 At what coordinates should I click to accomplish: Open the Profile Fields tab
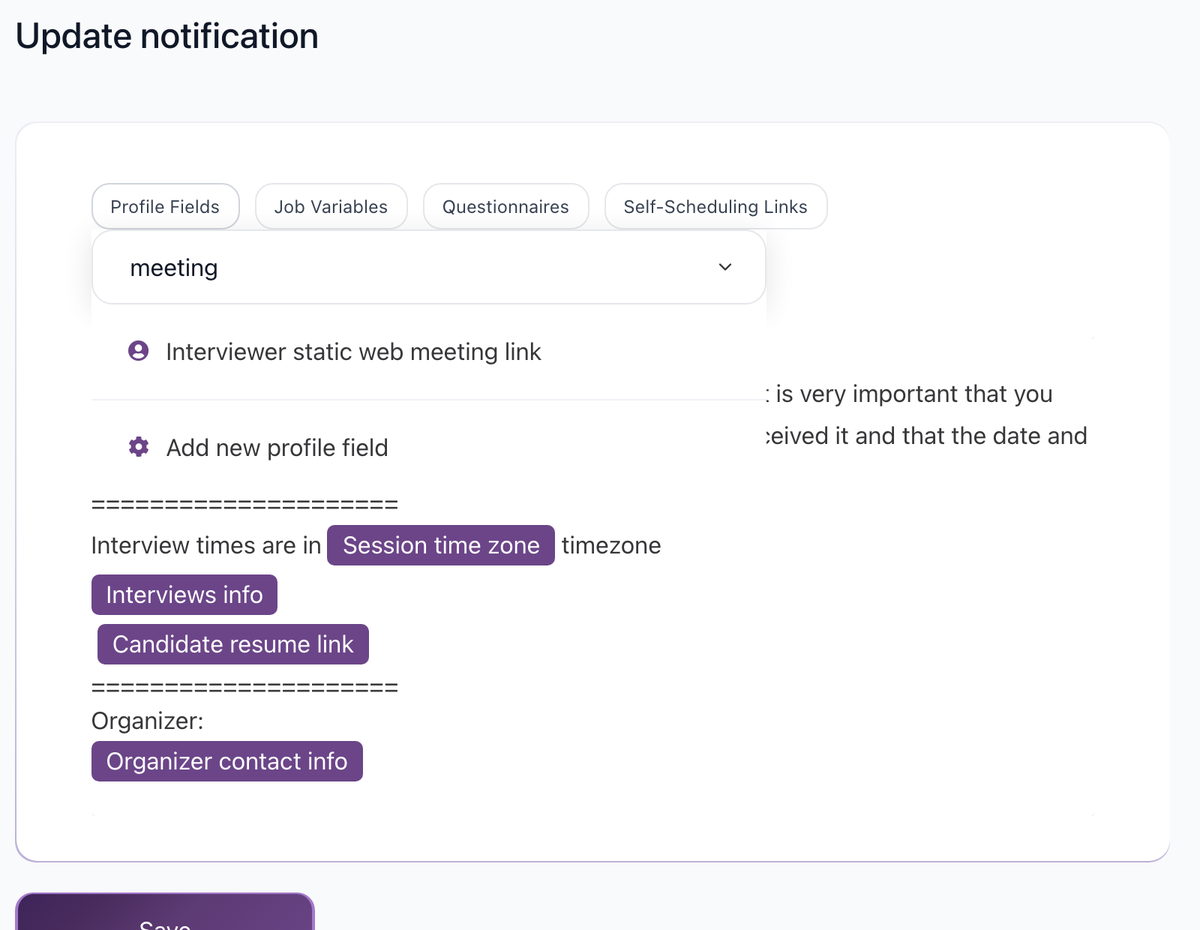165,207
